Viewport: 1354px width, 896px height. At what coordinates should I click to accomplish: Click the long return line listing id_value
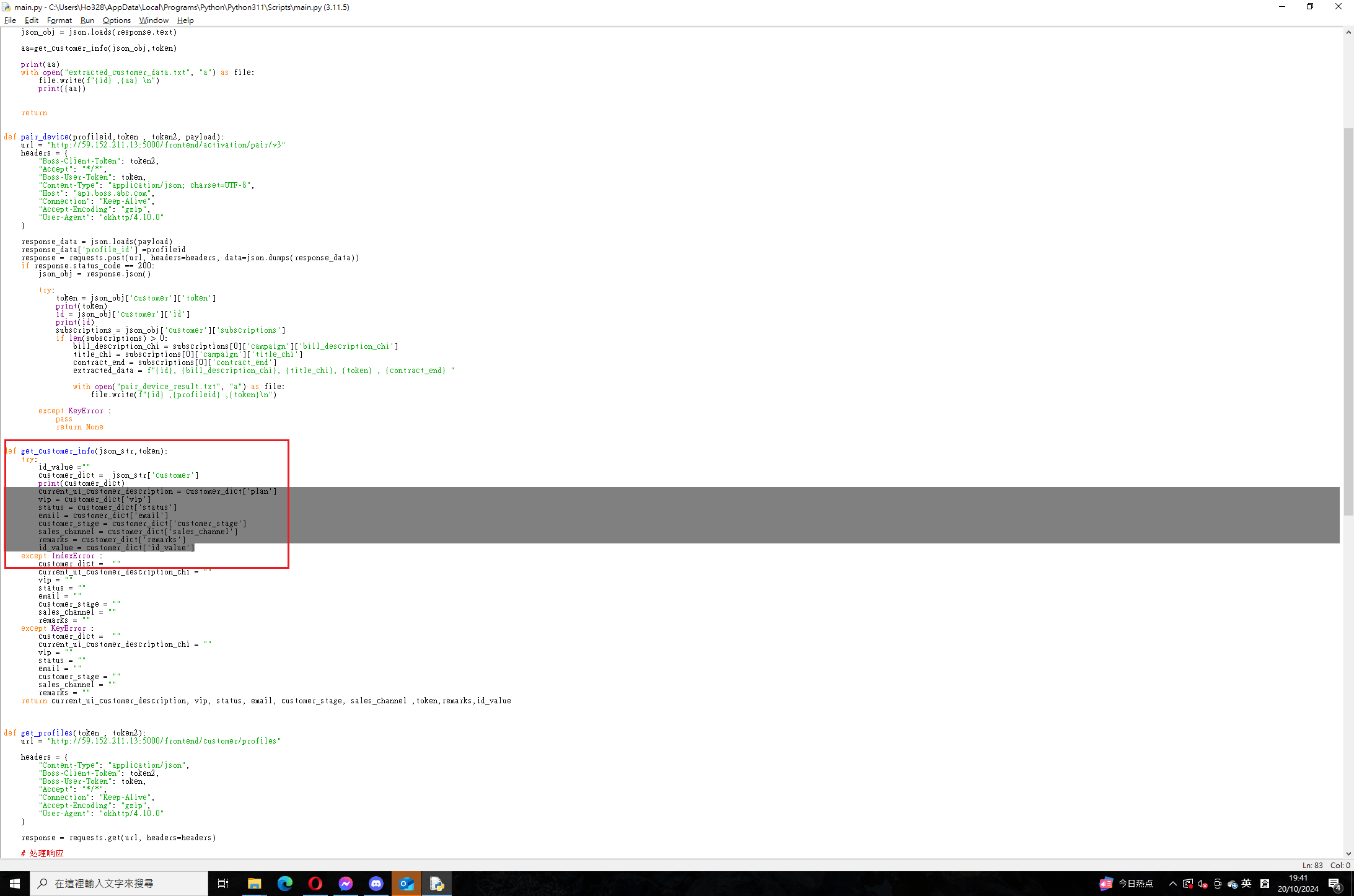click(266, 701)
